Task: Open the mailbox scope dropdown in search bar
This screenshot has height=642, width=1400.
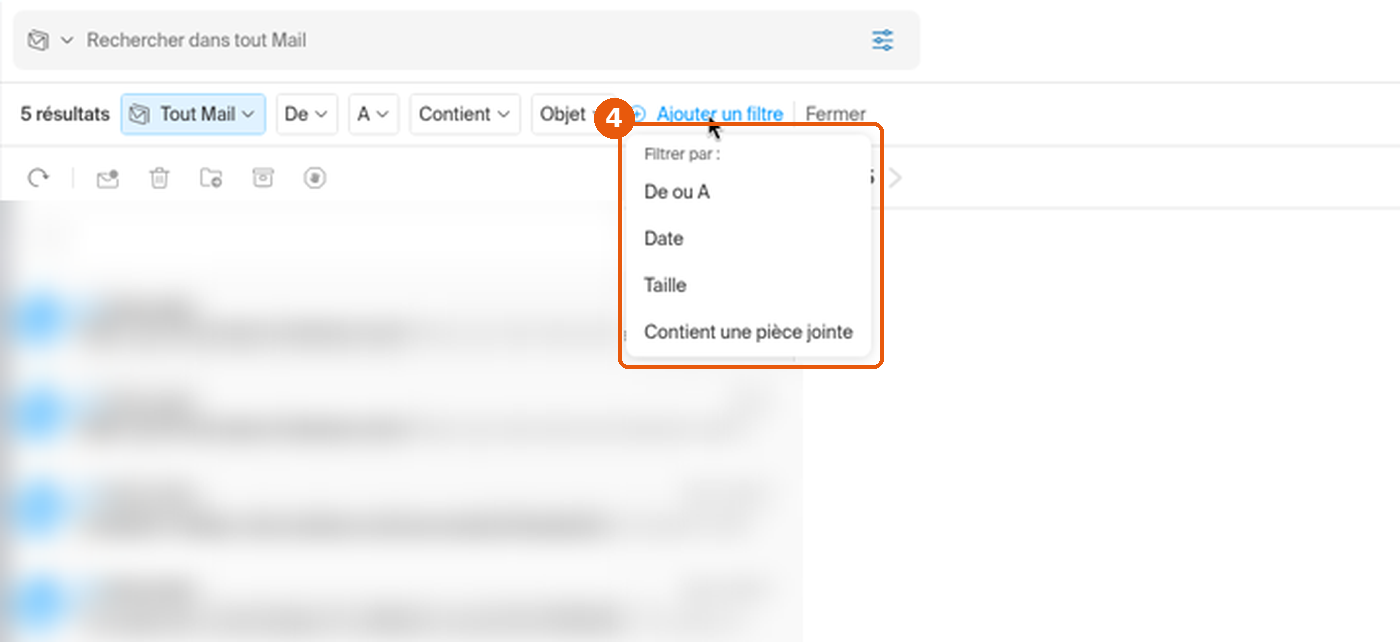Action: 50,40
